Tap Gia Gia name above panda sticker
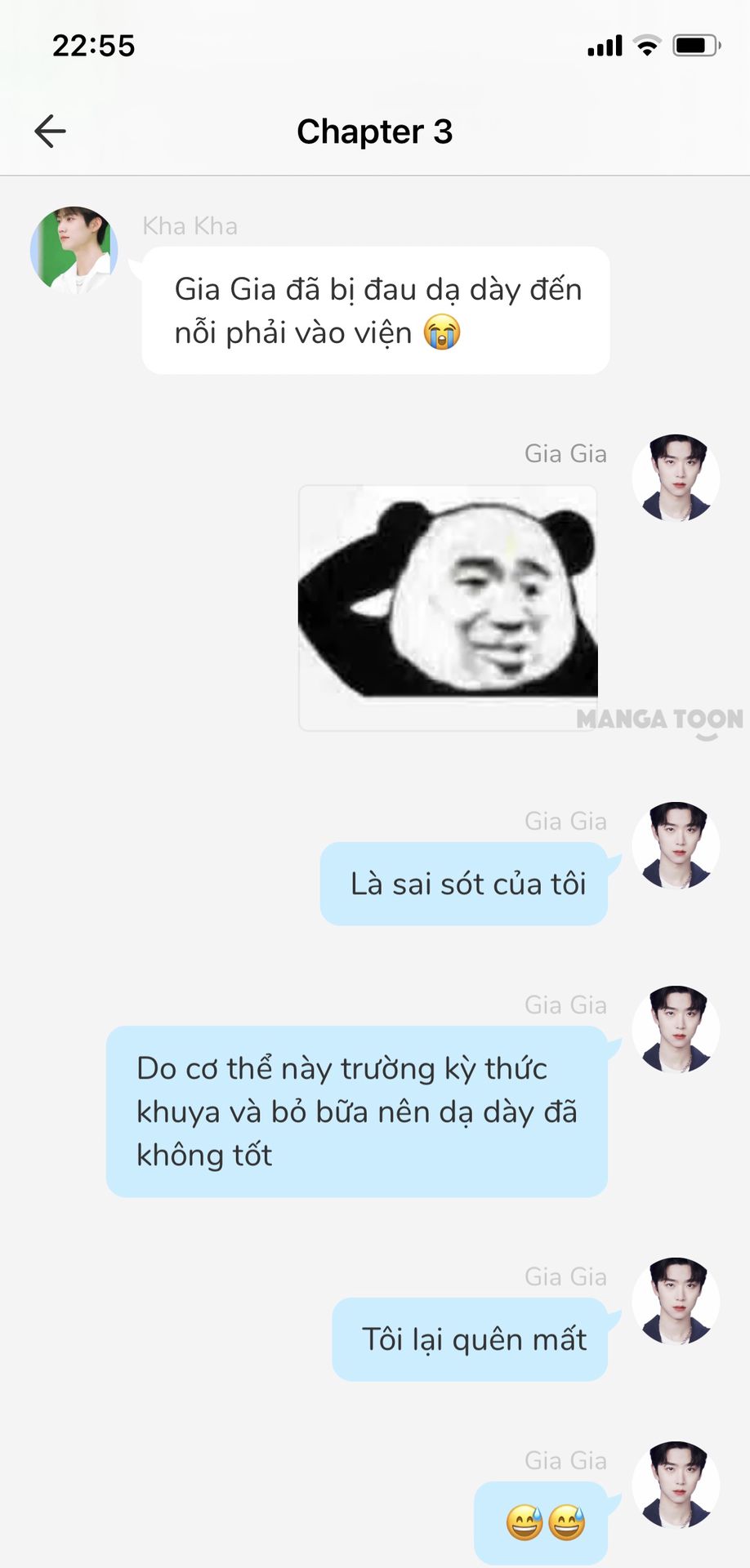750x1568 pixels. pyautogui.click(x=565, y=454)
